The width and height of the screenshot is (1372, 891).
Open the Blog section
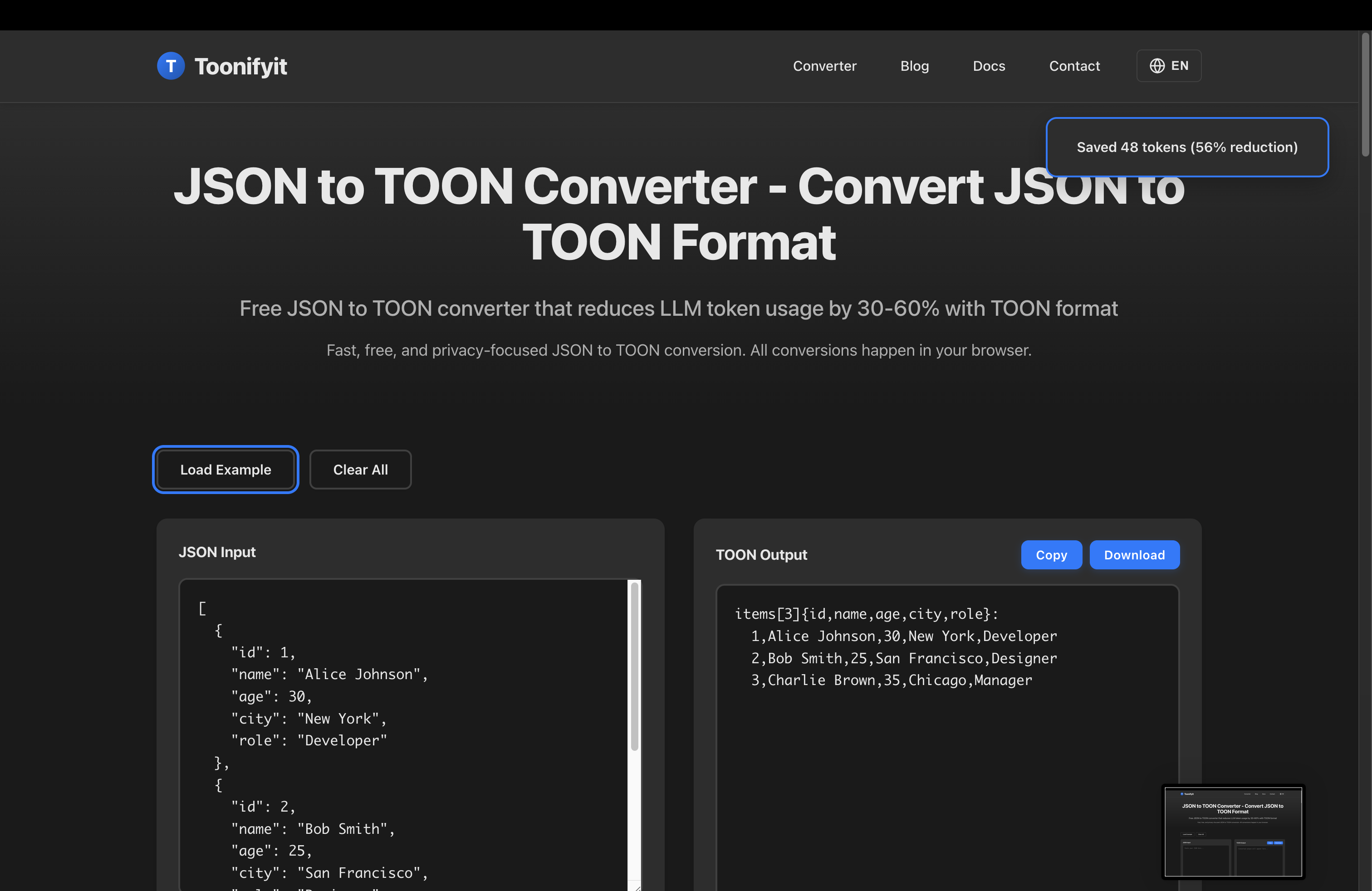tap(914, 65)
